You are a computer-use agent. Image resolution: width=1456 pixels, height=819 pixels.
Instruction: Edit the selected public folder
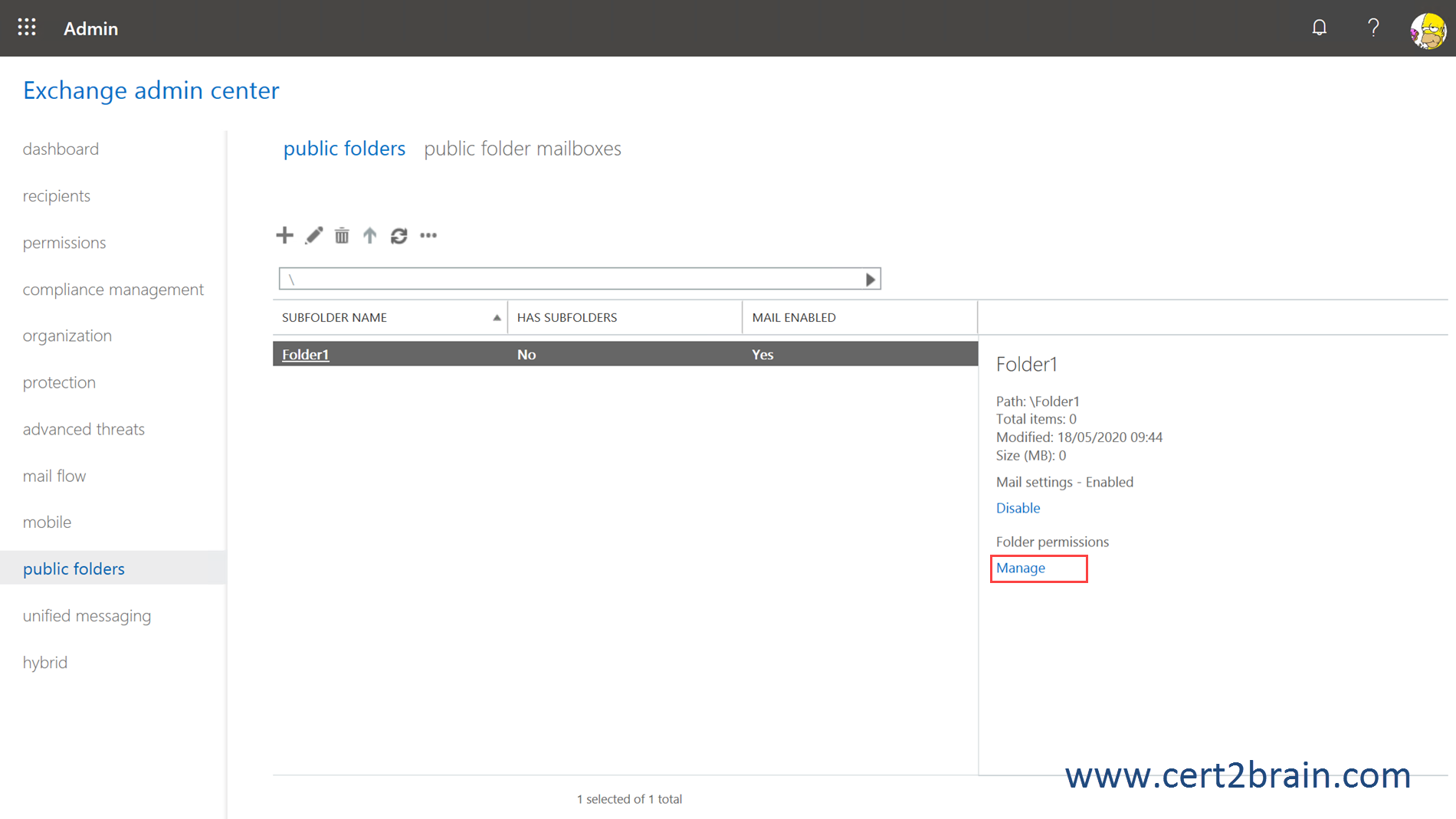314,235
